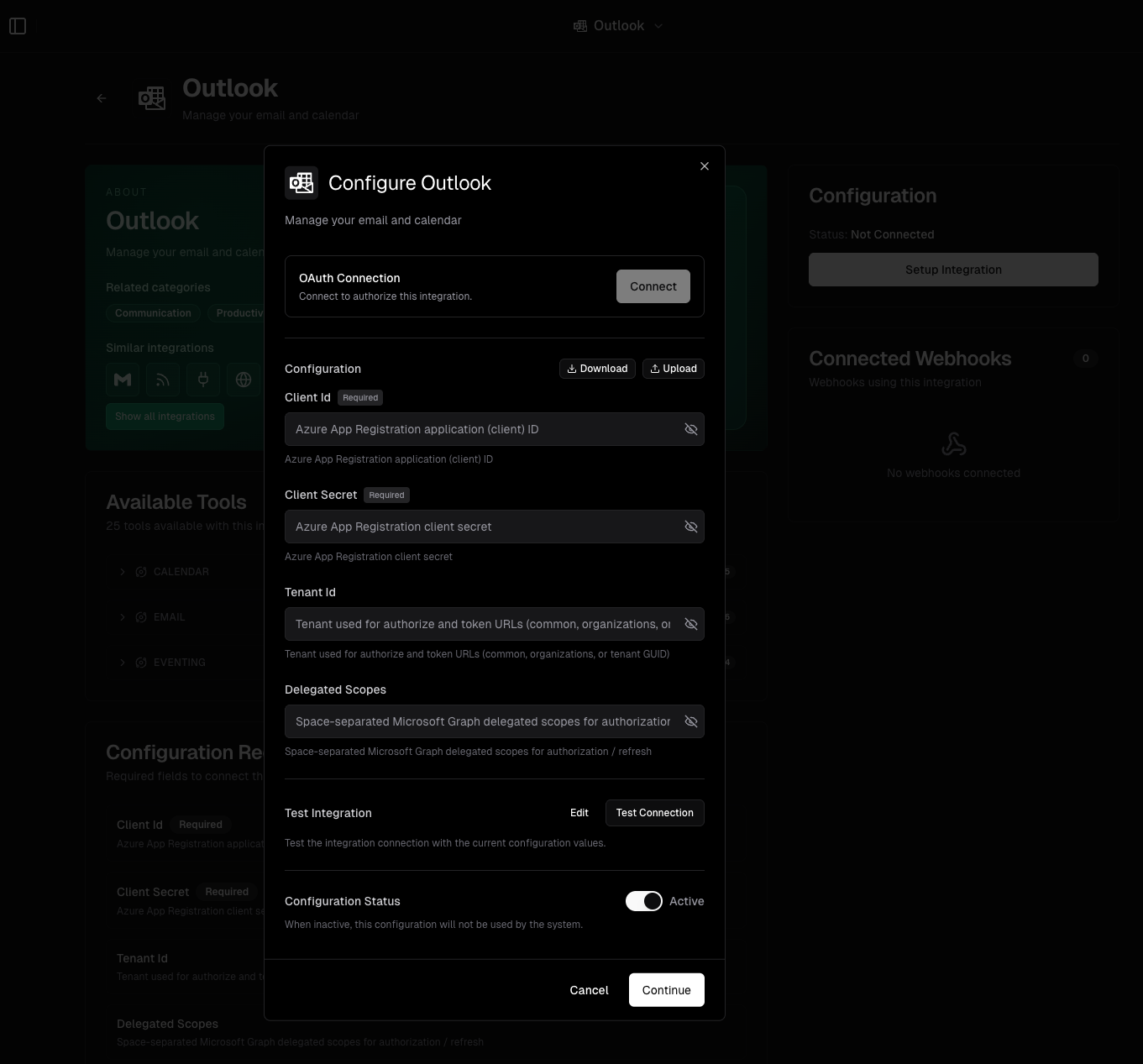1143x1064 pixels.
Task: Click the Required badge beside Client Id label
Action: pos(360,397)
